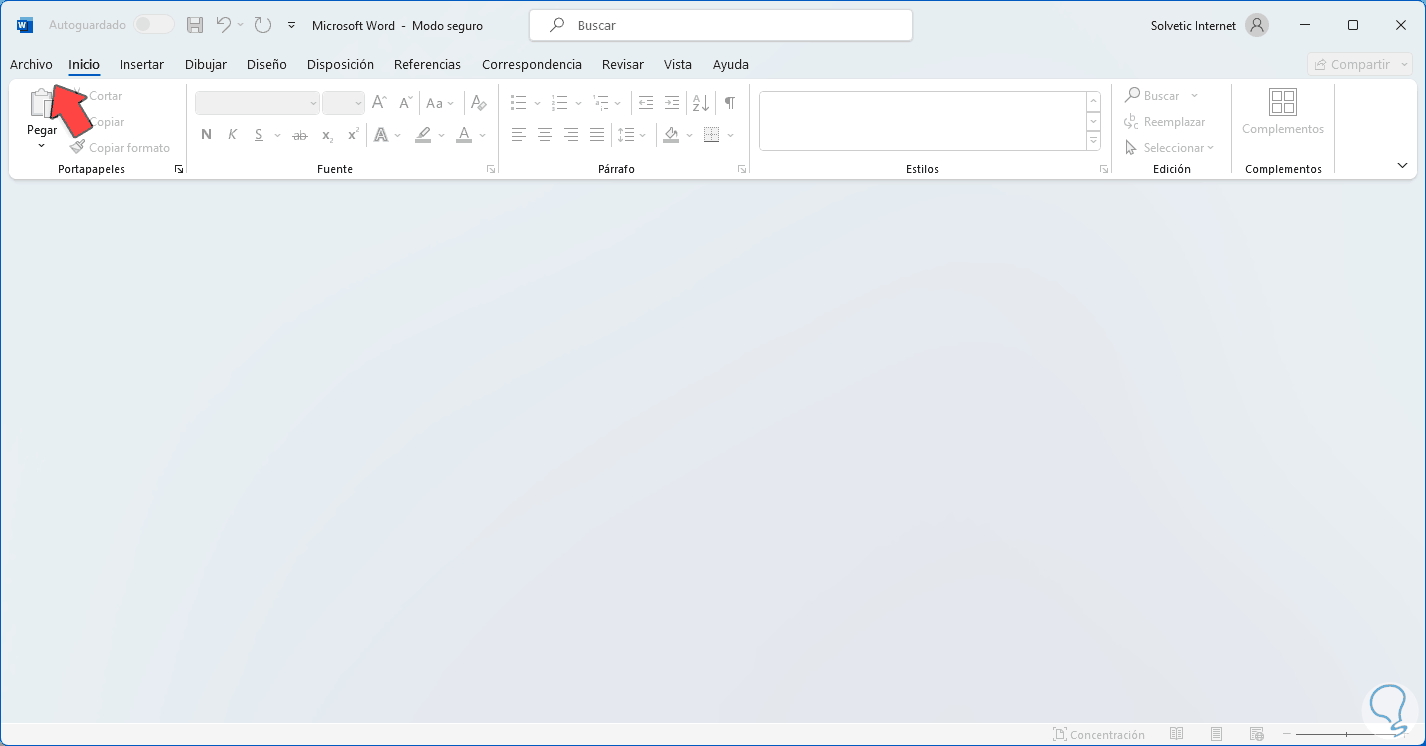Toggle show paragraph marks ¶

(x=730, y=102)
